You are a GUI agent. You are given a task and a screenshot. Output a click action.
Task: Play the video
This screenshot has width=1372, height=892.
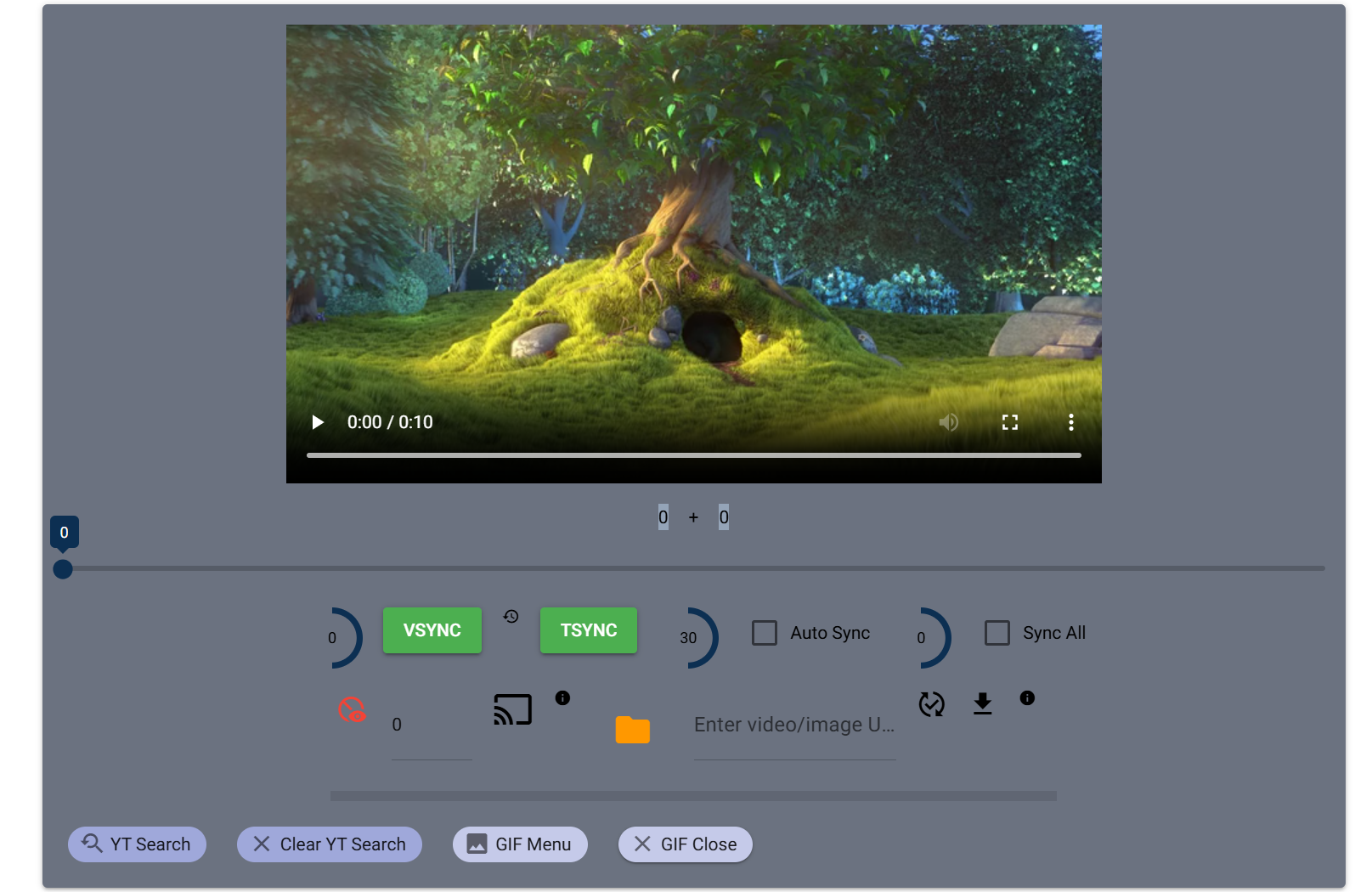click(x=318, y=422)
